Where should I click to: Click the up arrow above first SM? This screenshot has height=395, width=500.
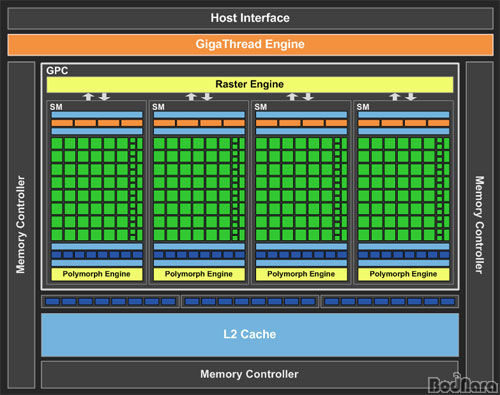88,97
